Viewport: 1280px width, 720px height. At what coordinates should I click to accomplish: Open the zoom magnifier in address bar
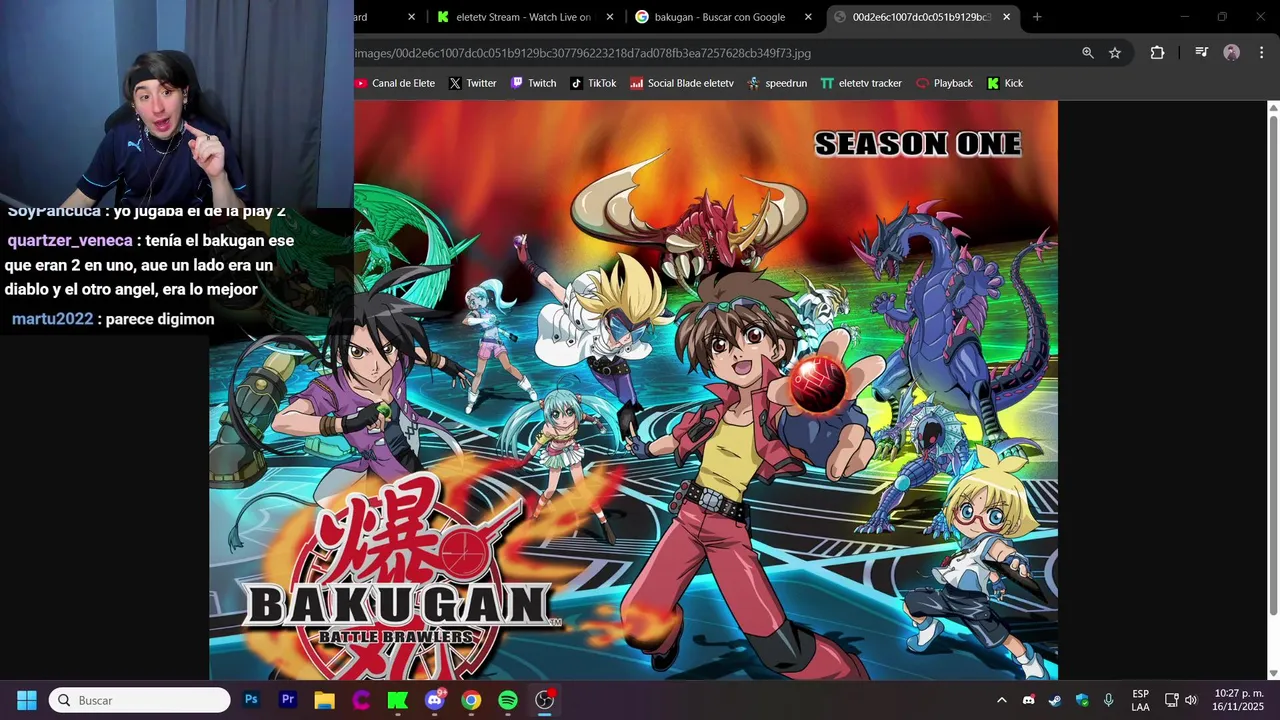click(x=1088, y=53)
